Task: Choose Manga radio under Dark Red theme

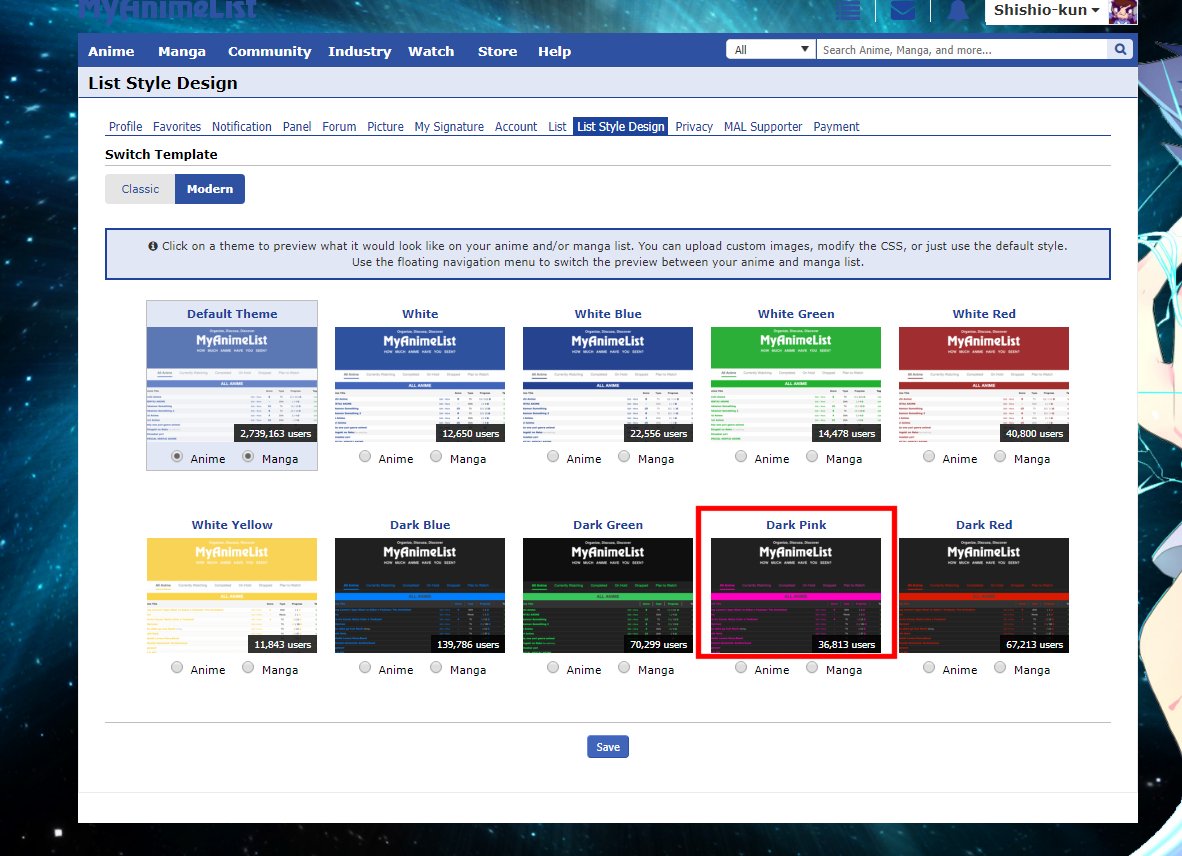Action: pos(1001,668)
